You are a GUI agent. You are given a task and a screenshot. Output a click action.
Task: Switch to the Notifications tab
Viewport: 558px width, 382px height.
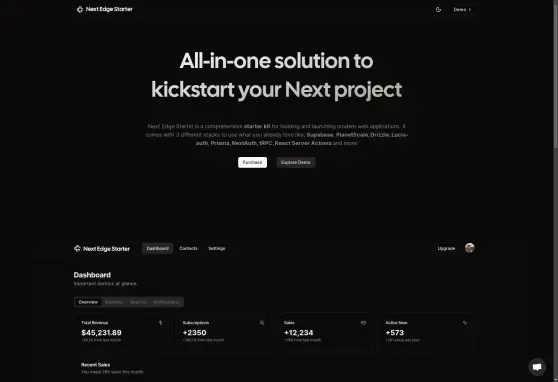click(166, 302)
